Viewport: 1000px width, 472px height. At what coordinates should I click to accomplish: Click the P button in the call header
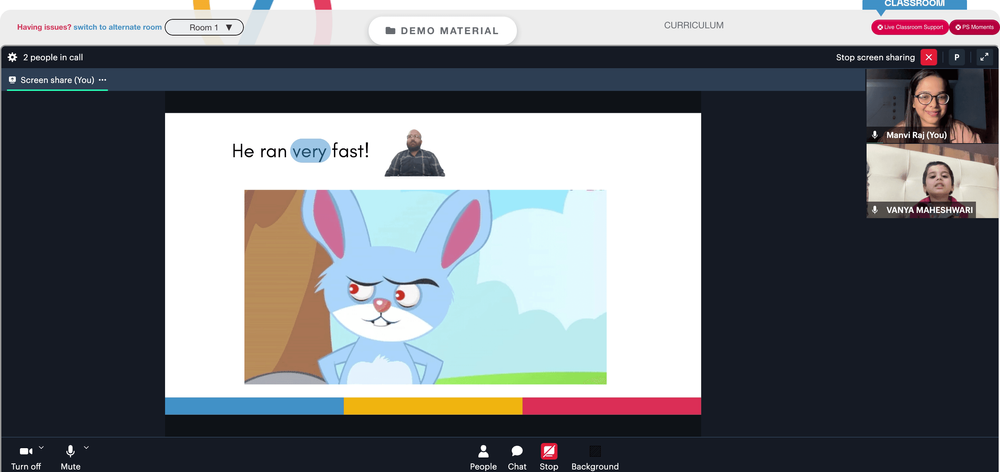tap(956, 57)
